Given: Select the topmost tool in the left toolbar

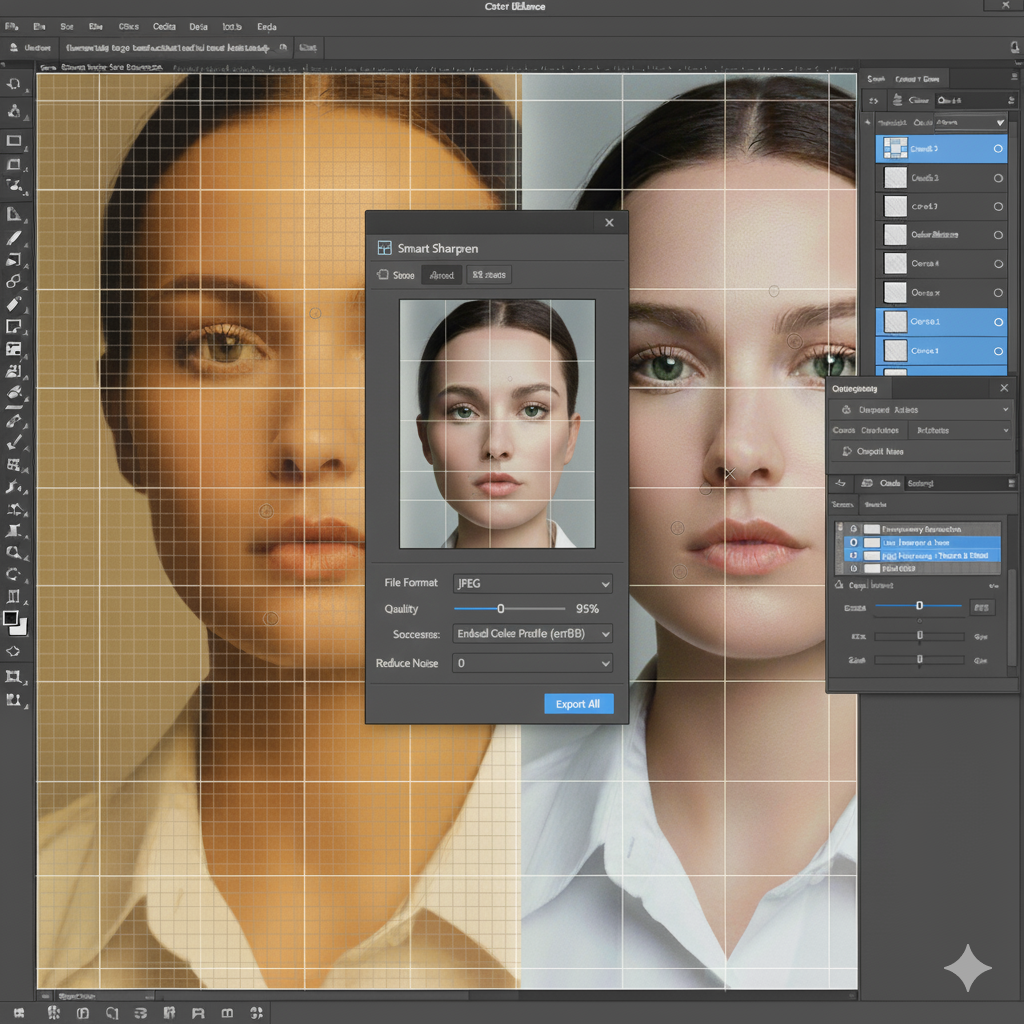Looking at the screenshot, I should [14, 85].
